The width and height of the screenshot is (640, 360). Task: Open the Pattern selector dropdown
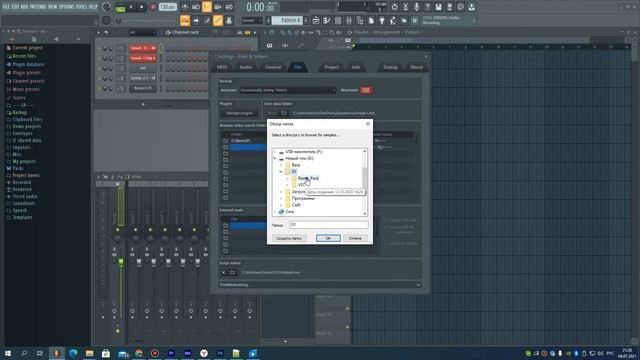click(288, 20)
